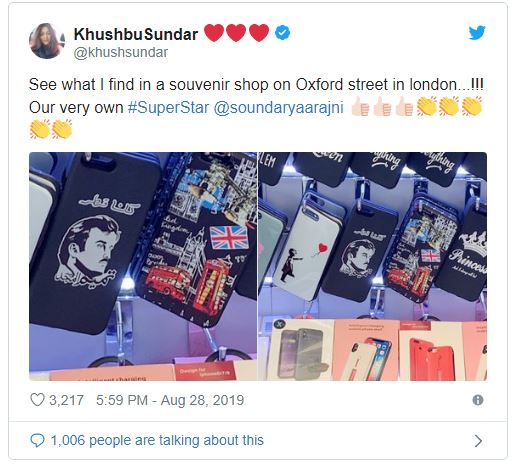Open right photo of phone case display
The image size is (517, 466).
pyautogui.click(x=373, y=266)
